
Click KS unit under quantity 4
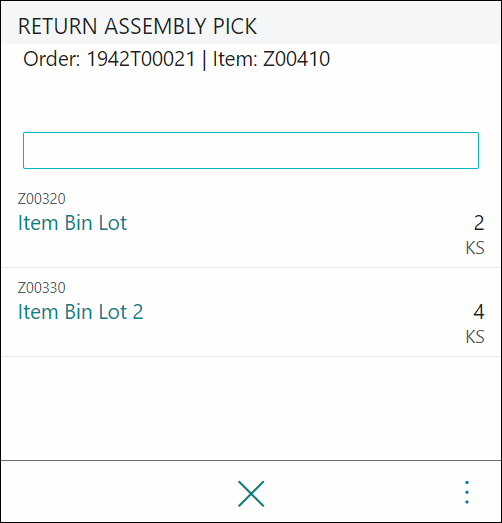(x=475, y=337)
